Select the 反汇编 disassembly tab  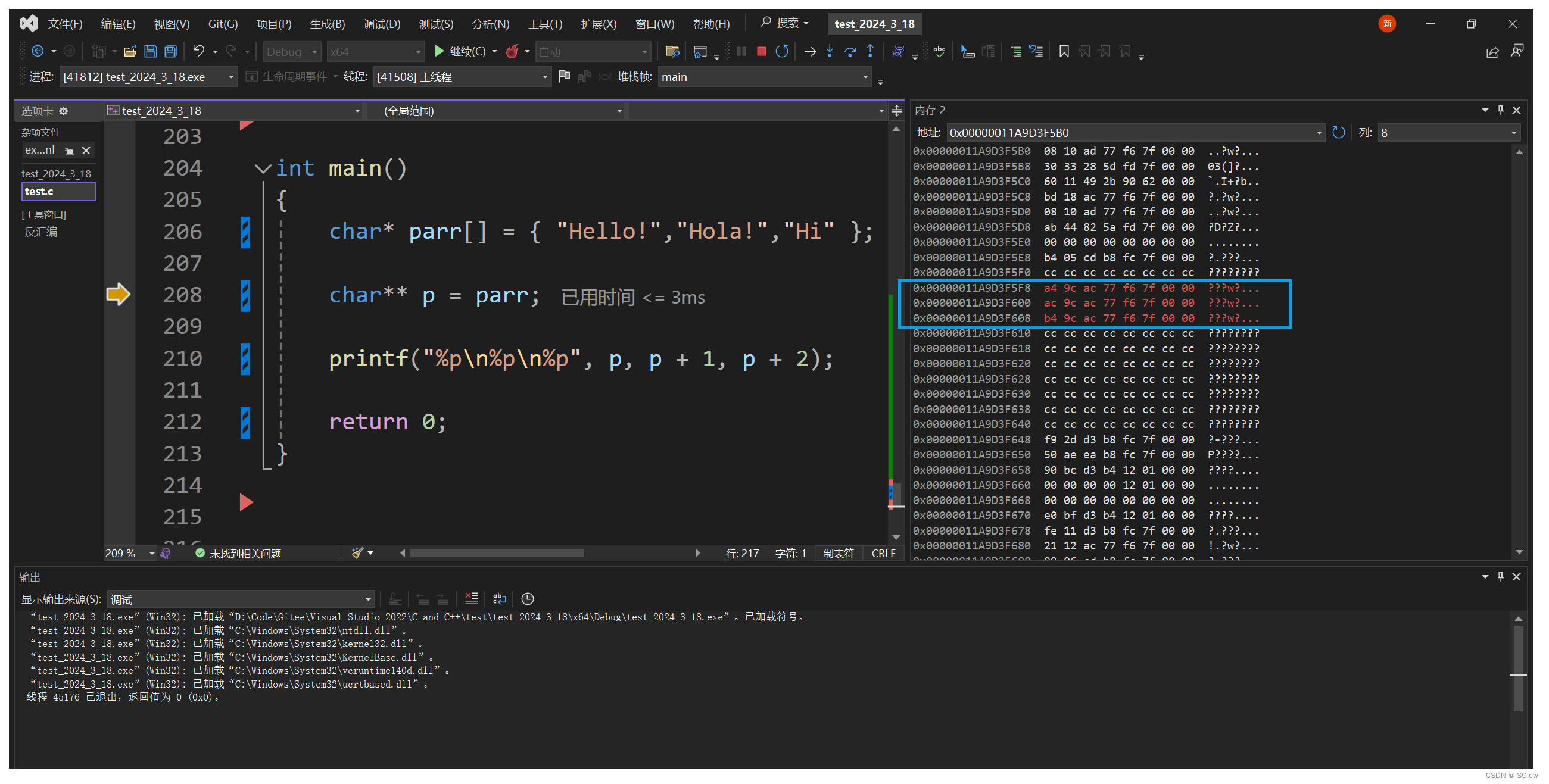click(41, 232)
